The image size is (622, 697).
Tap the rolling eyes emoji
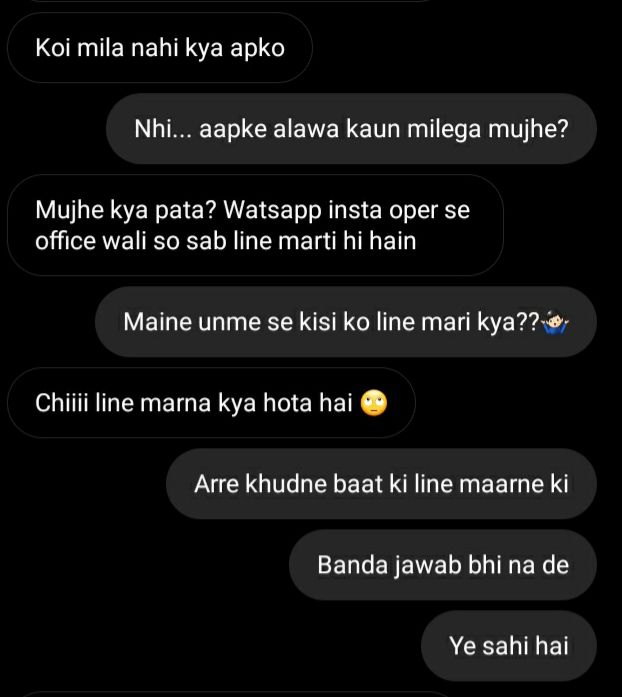374,403
